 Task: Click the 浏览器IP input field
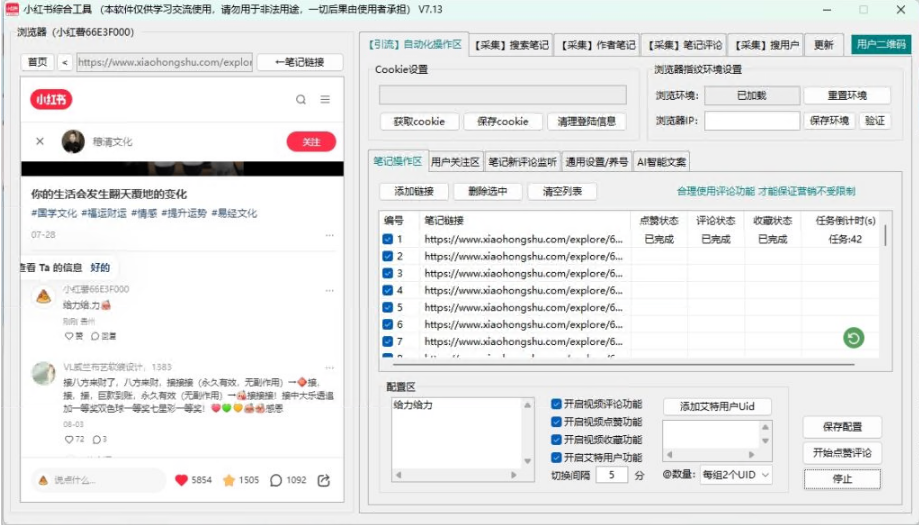752,121
